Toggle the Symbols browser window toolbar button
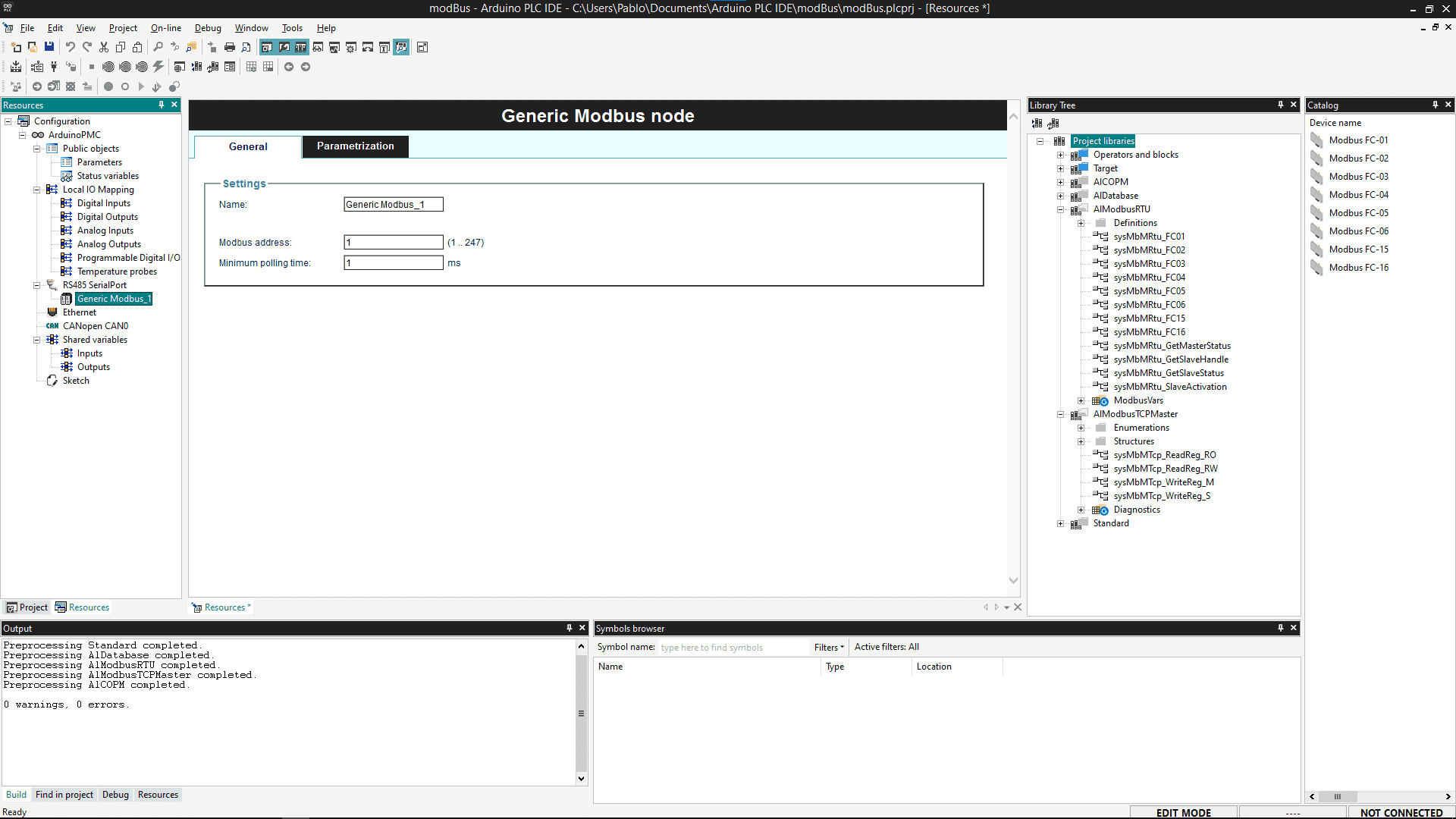Screen dimensions: 1456x819 (401, 47)
